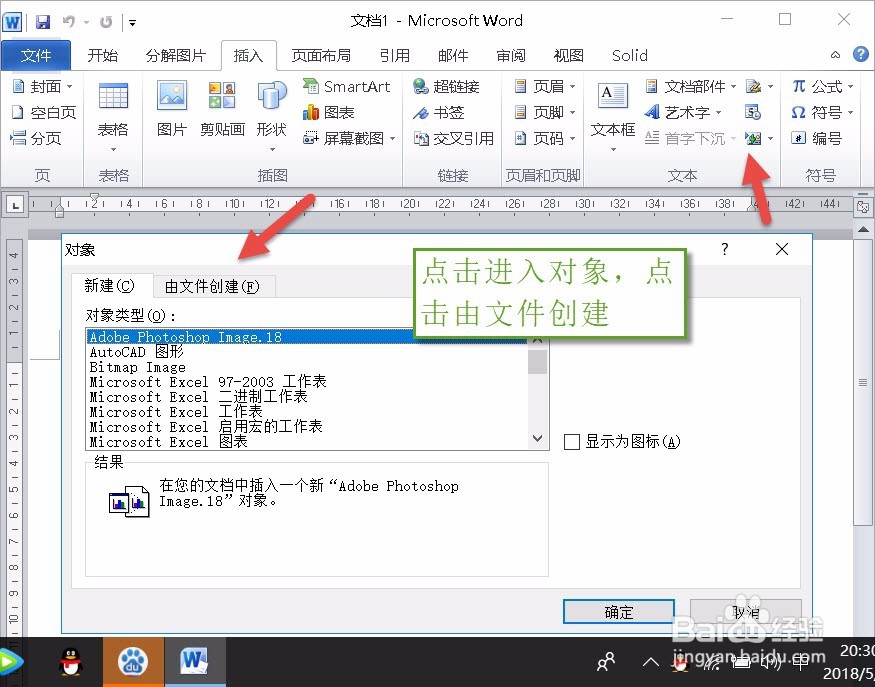Switch to the References (引用) tab
Viewport: 875px width, 687px height.
point(395,55)
